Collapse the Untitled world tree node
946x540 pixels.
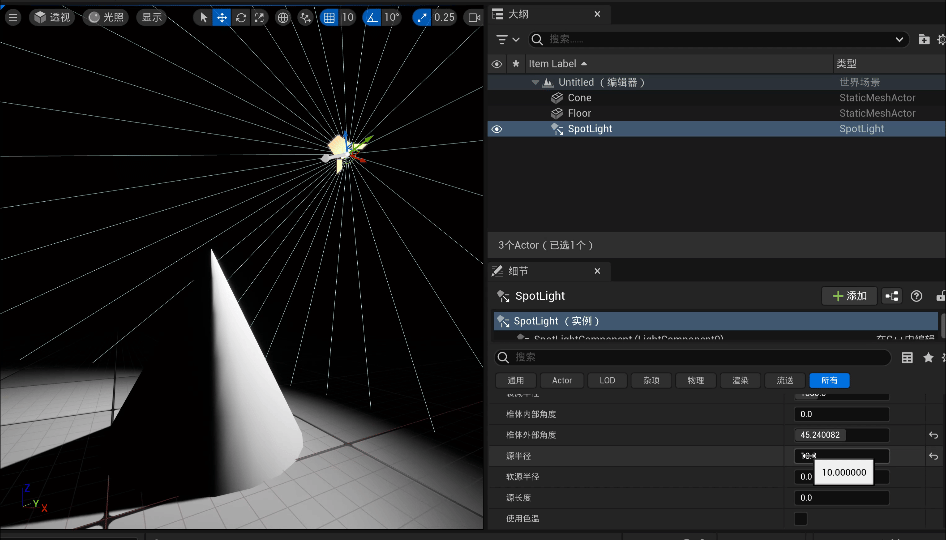pyautogui.click(x=535, y=83)
